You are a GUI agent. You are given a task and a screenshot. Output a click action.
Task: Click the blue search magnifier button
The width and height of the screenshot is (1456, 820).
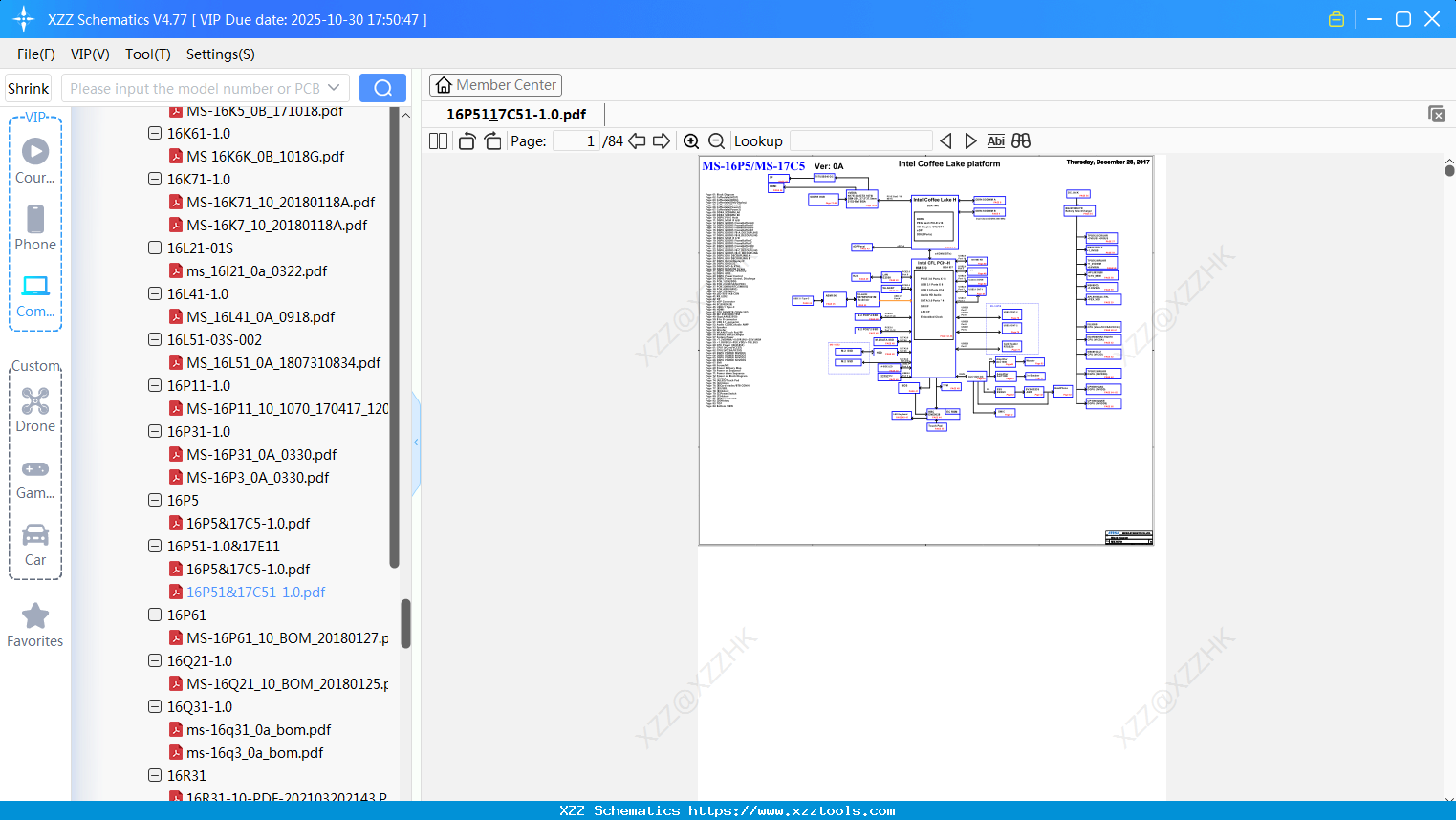point(382,88)
